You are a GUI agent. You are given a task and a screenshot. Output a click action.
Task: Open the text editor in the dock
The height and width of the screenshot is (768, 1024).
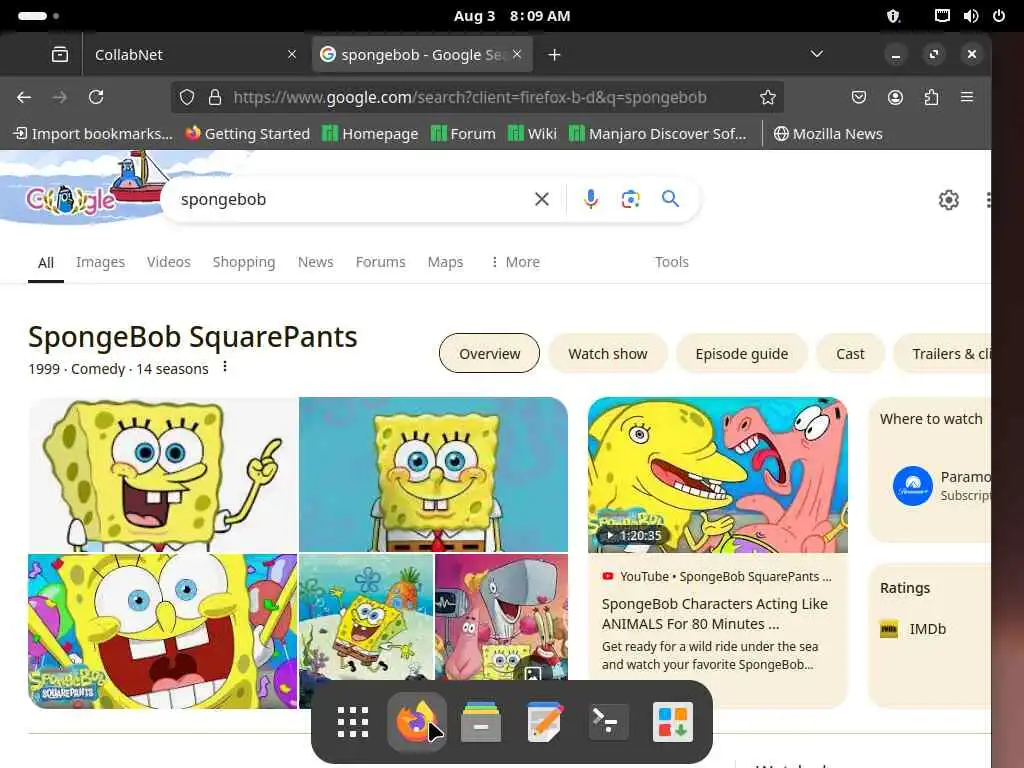(545, 722)
